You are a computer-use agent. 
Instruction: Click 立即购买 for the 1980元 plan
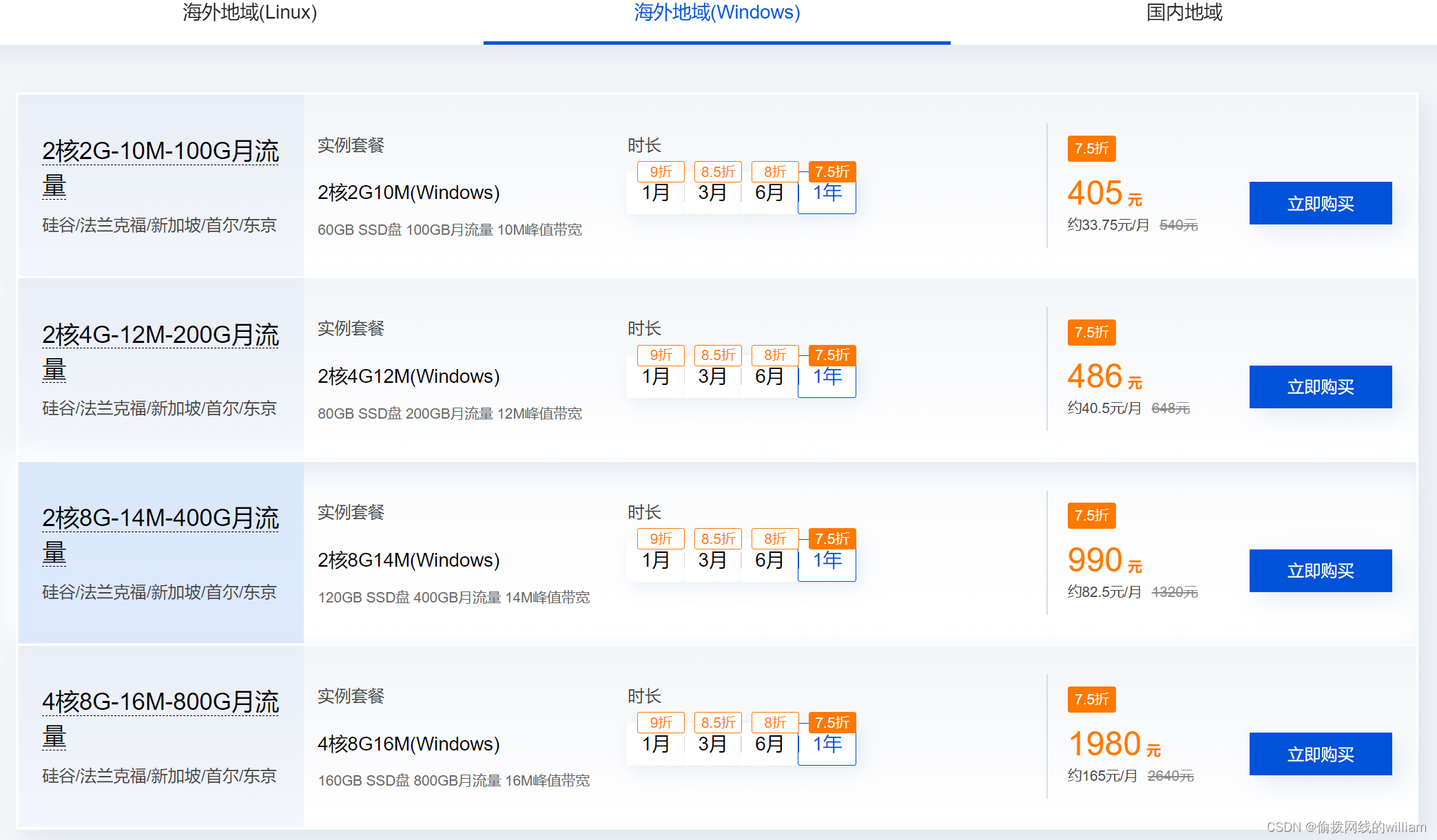point(1320,754)
